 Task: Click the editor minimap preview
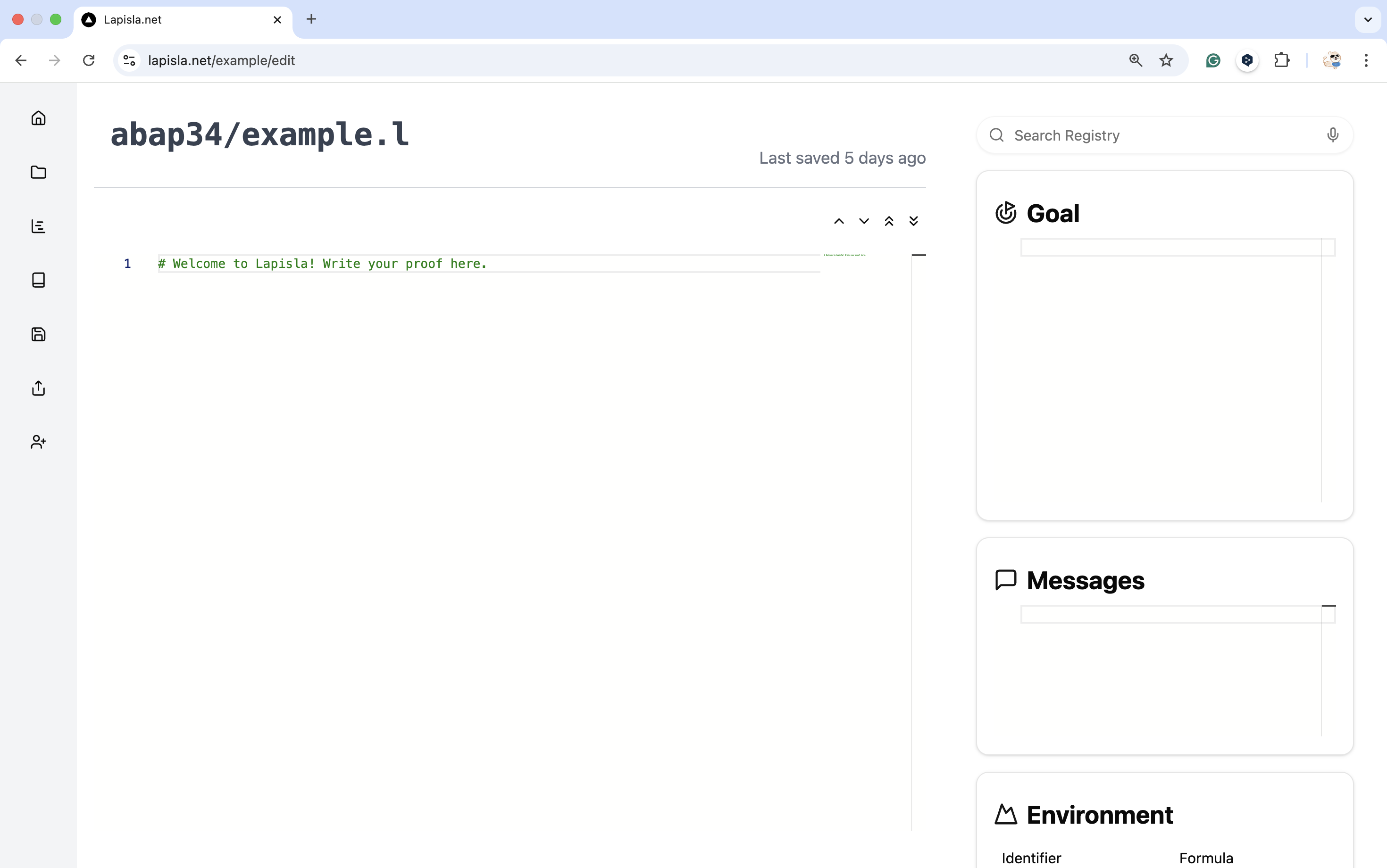pos(844,254)
